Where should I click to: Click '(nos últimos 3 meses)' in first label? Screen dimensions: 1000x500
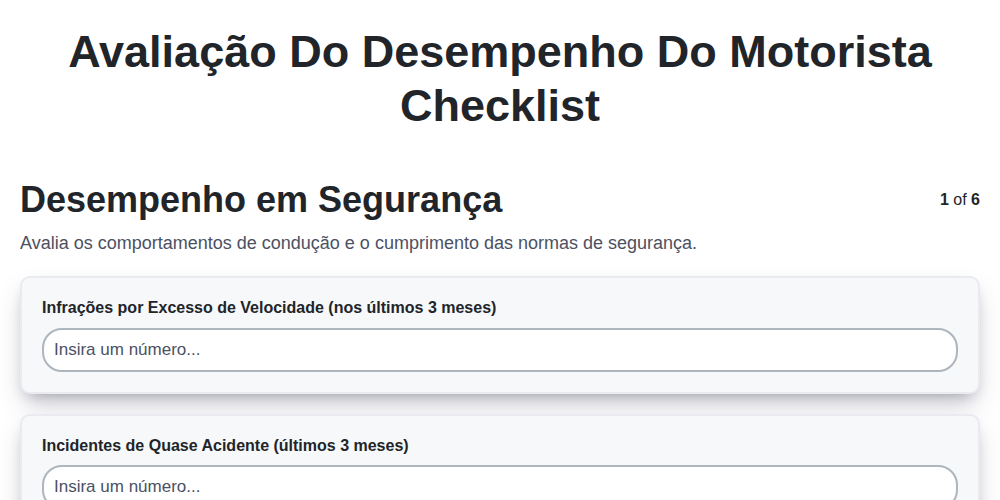tap(412, 307)
